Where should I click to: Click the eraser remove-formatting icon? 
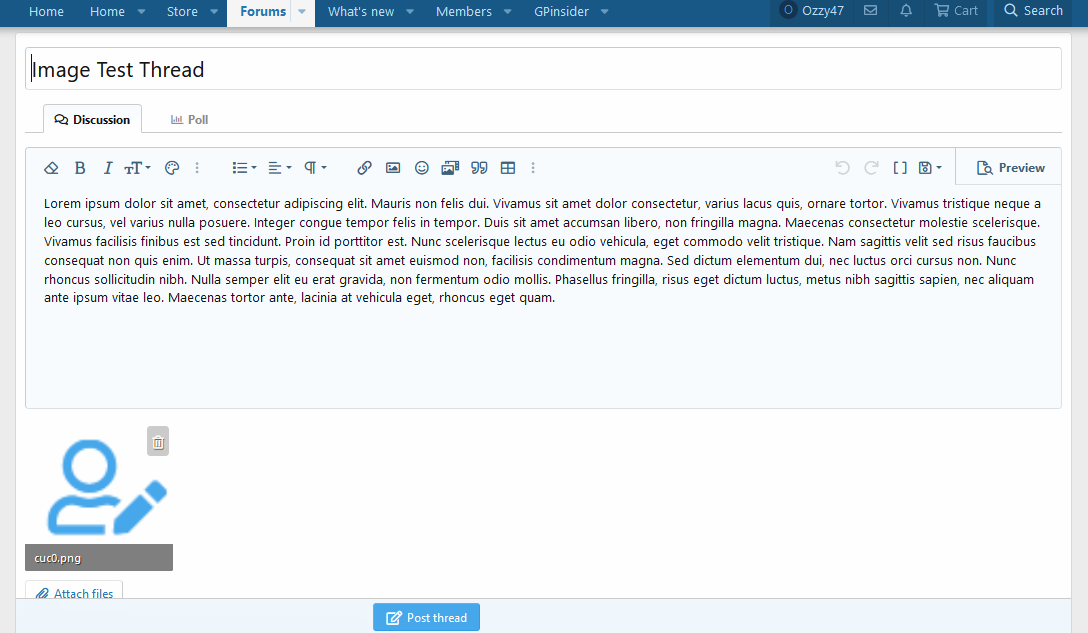point(52,168)
